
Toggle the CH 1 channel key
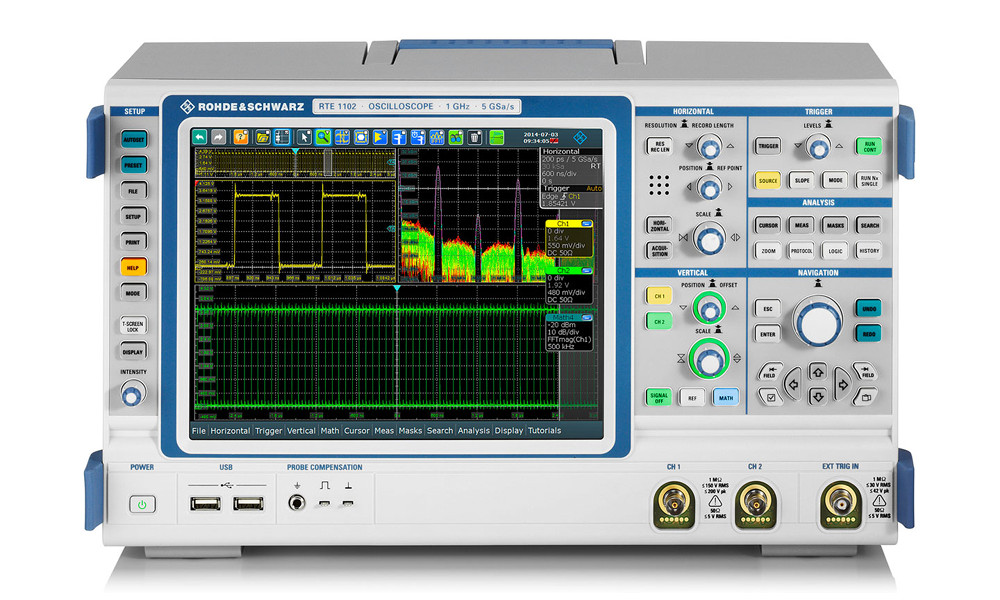659,296
